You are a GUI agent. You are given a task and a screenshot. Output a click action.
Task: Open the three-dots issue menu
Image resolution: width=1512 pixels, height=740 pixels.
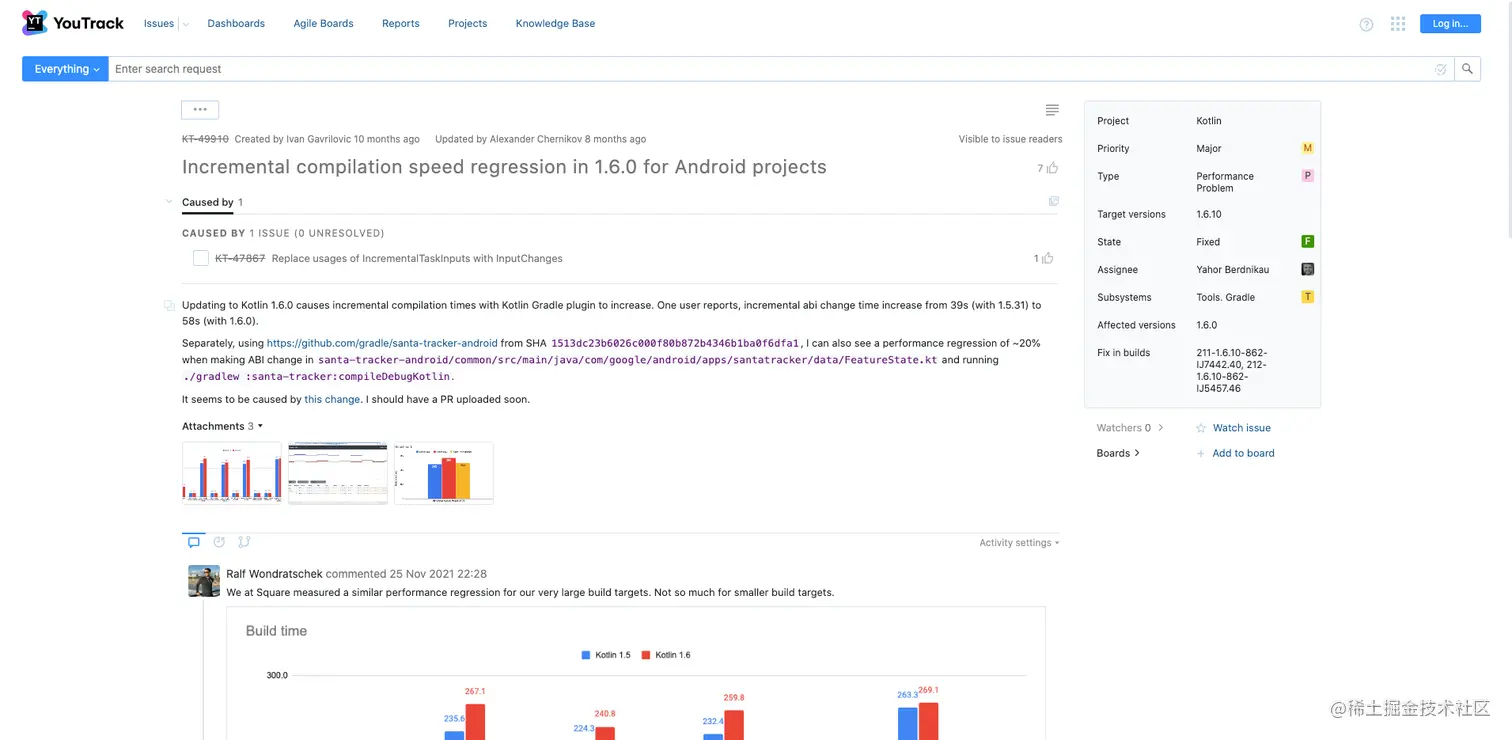[200, 110]
